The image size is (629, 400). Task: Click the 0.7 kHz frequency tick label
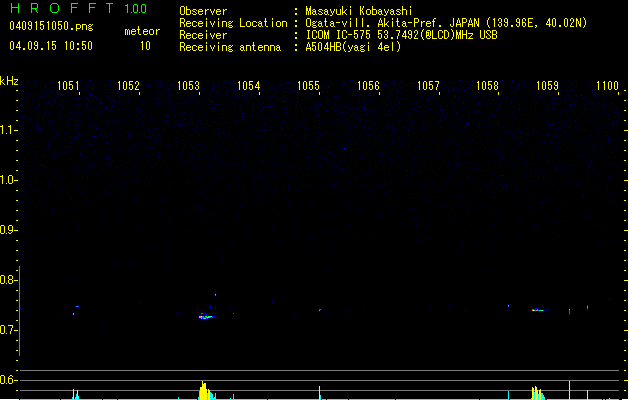tap(8, 330)
